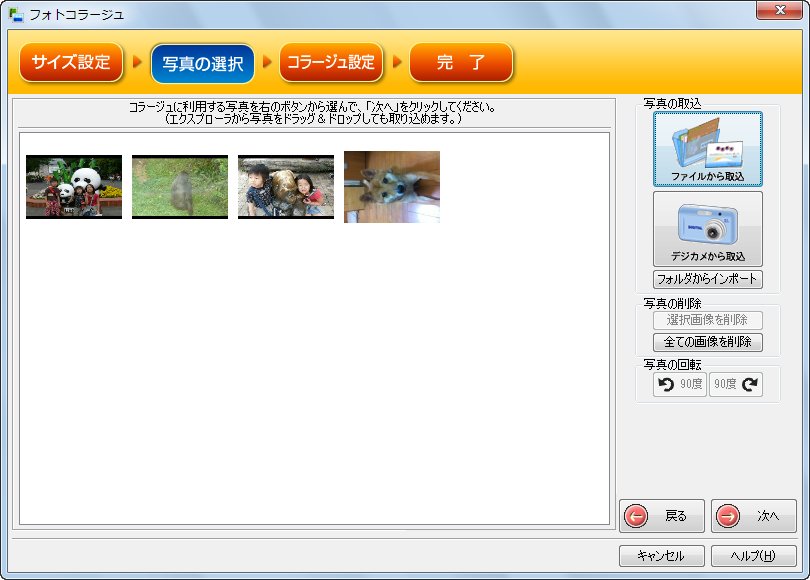Switch to the サイズ設定 step
This screenshot has height=580, width=810.
pos(71,62)
